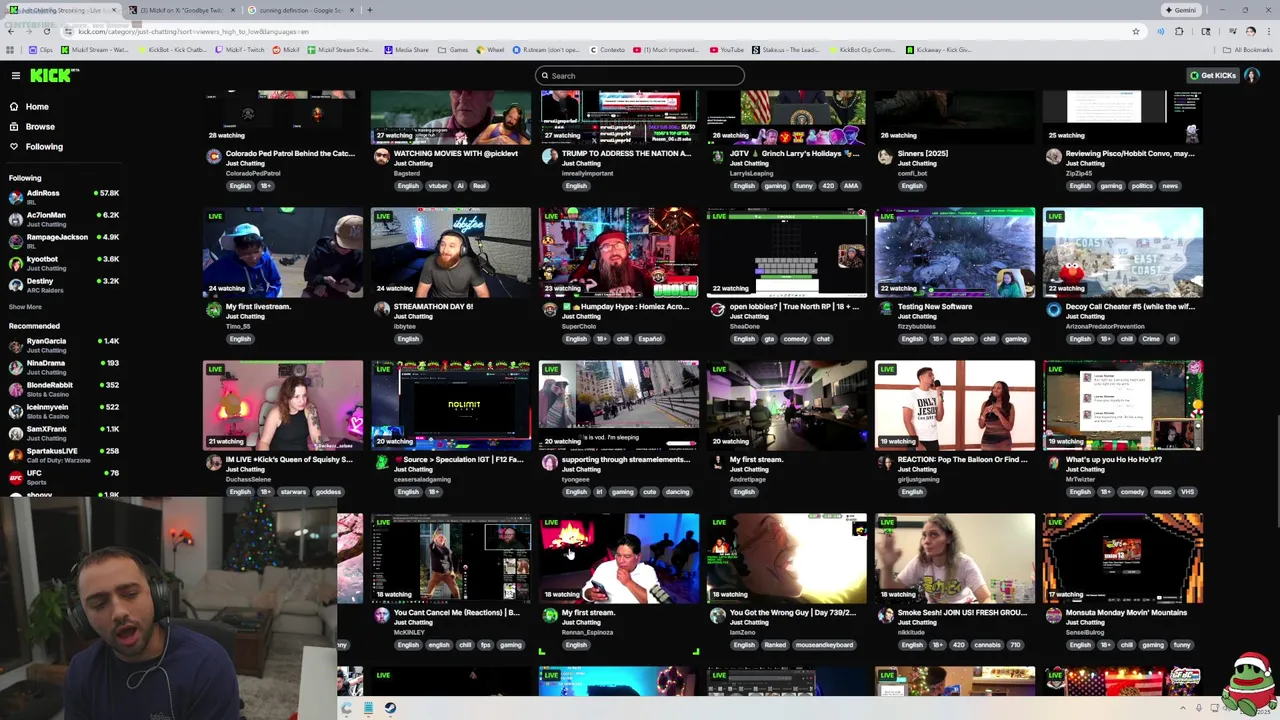Open streamer avatar beside STREAMATHON DAY 6!
1280x720 pixels.
click(381, 310)
